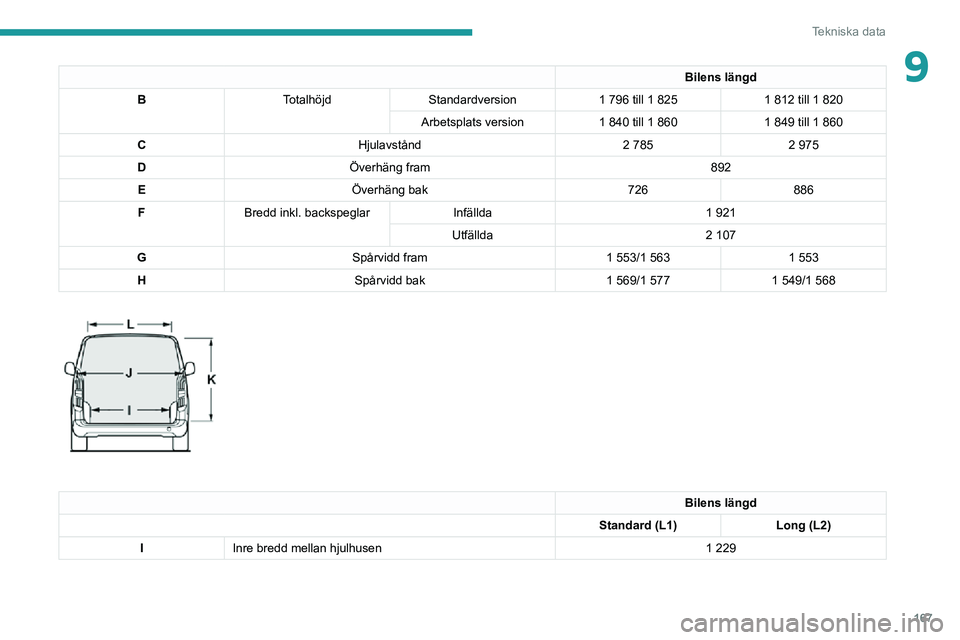
Task: Click the "Infällda" cell
Action: point(472,213)
